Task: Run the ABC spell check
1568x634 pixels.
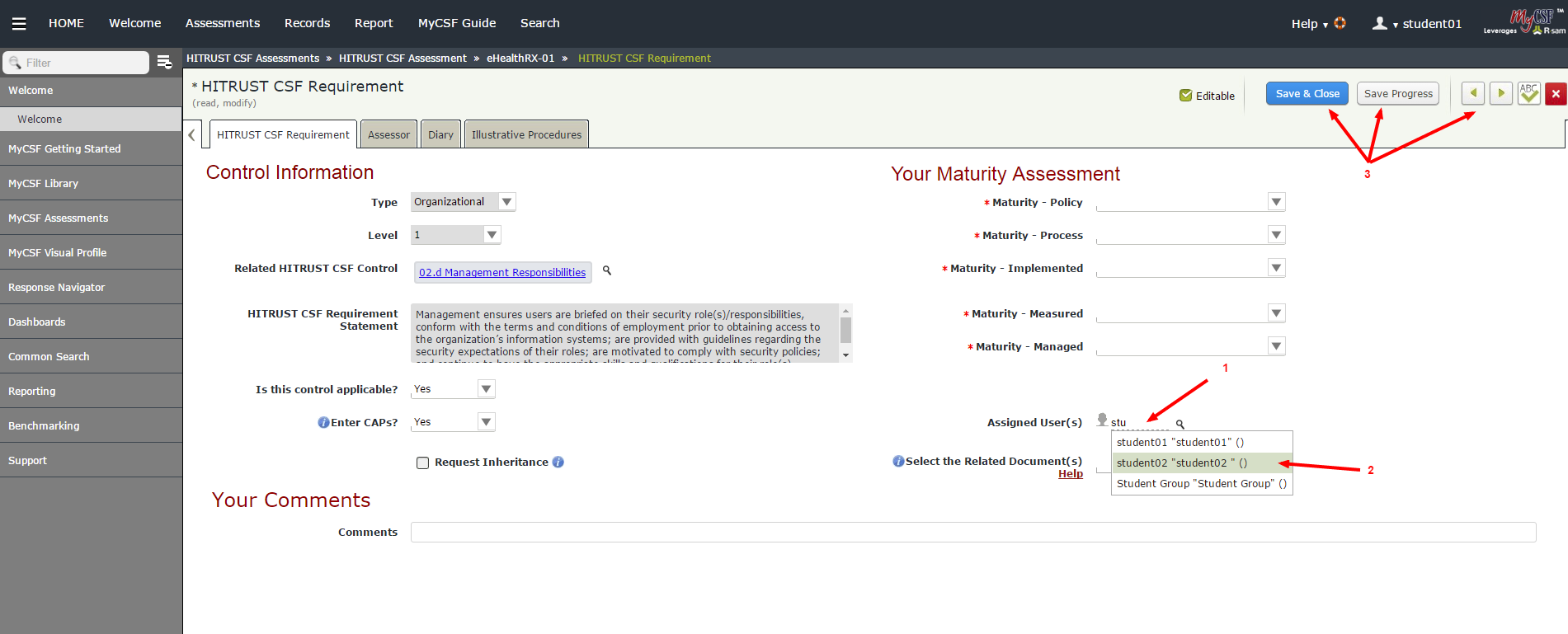Action: (1529, 93)
